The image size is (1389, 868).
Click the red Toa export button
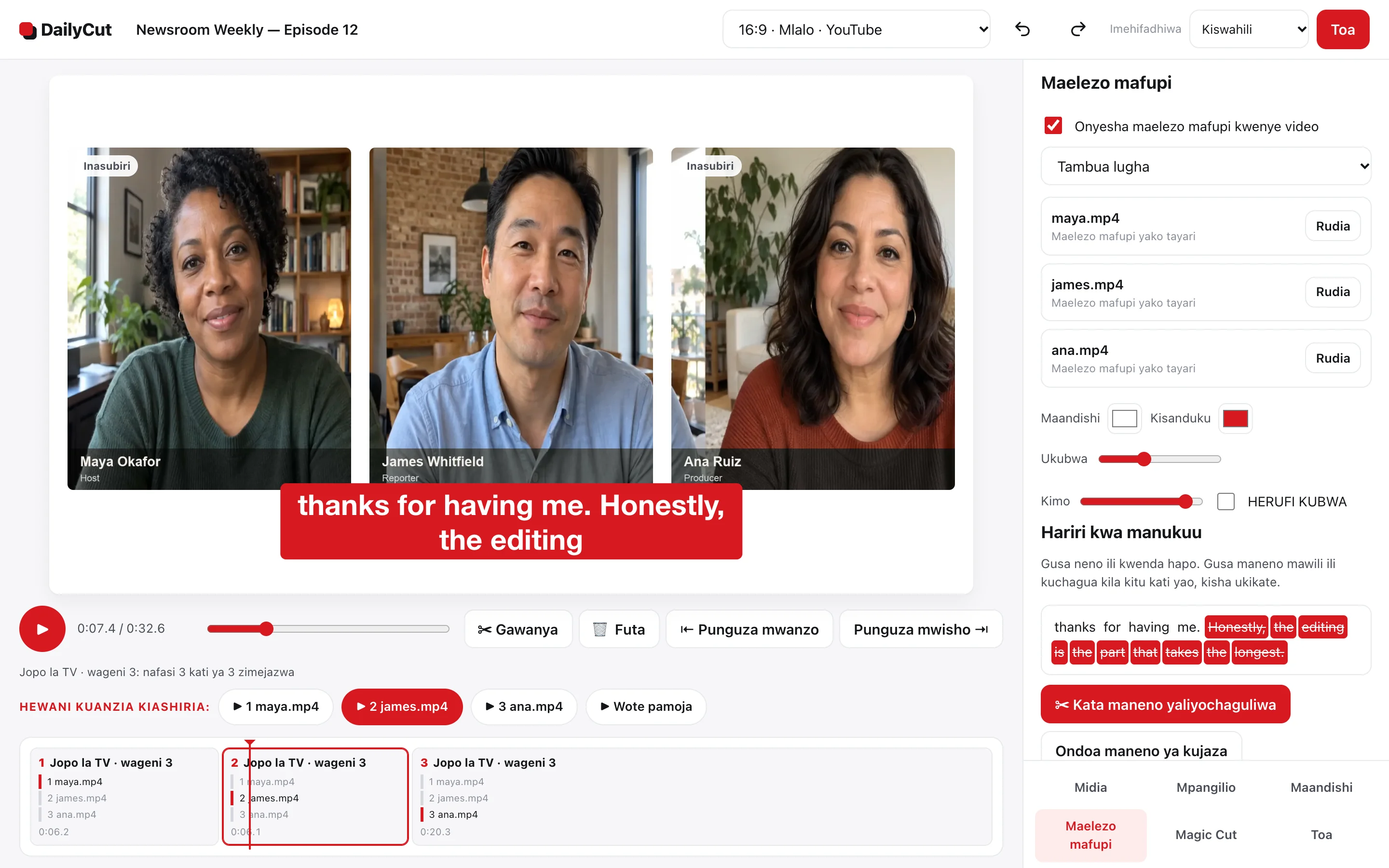tap(1343, 29)
